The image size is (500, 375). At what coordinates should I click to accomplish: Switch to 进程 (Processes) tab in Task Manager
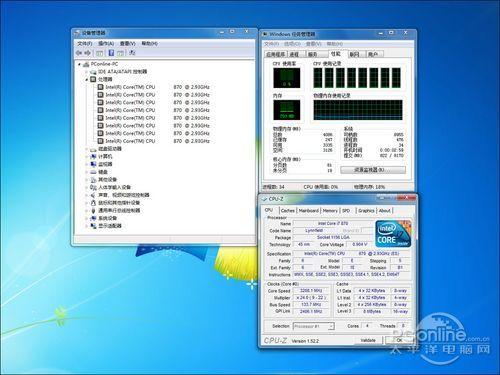point(295,54)
